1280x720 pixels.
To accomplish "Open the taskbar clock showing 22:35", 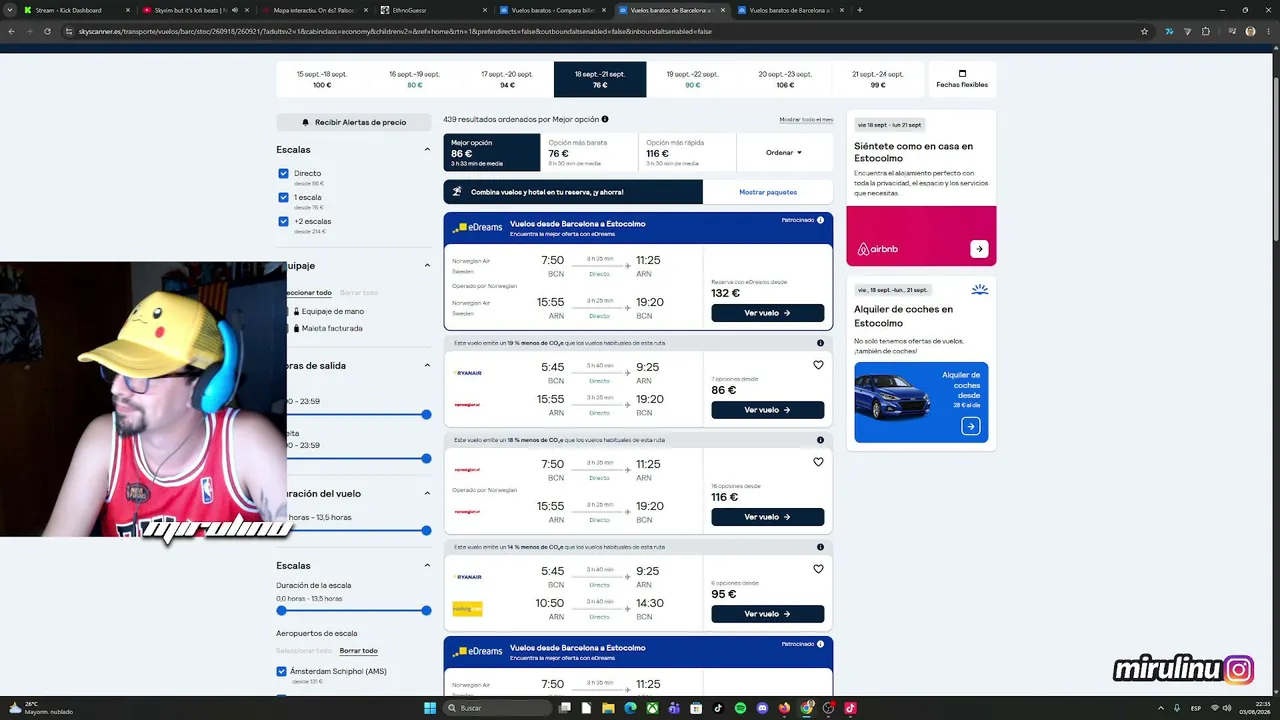I will pos(1254,708).
